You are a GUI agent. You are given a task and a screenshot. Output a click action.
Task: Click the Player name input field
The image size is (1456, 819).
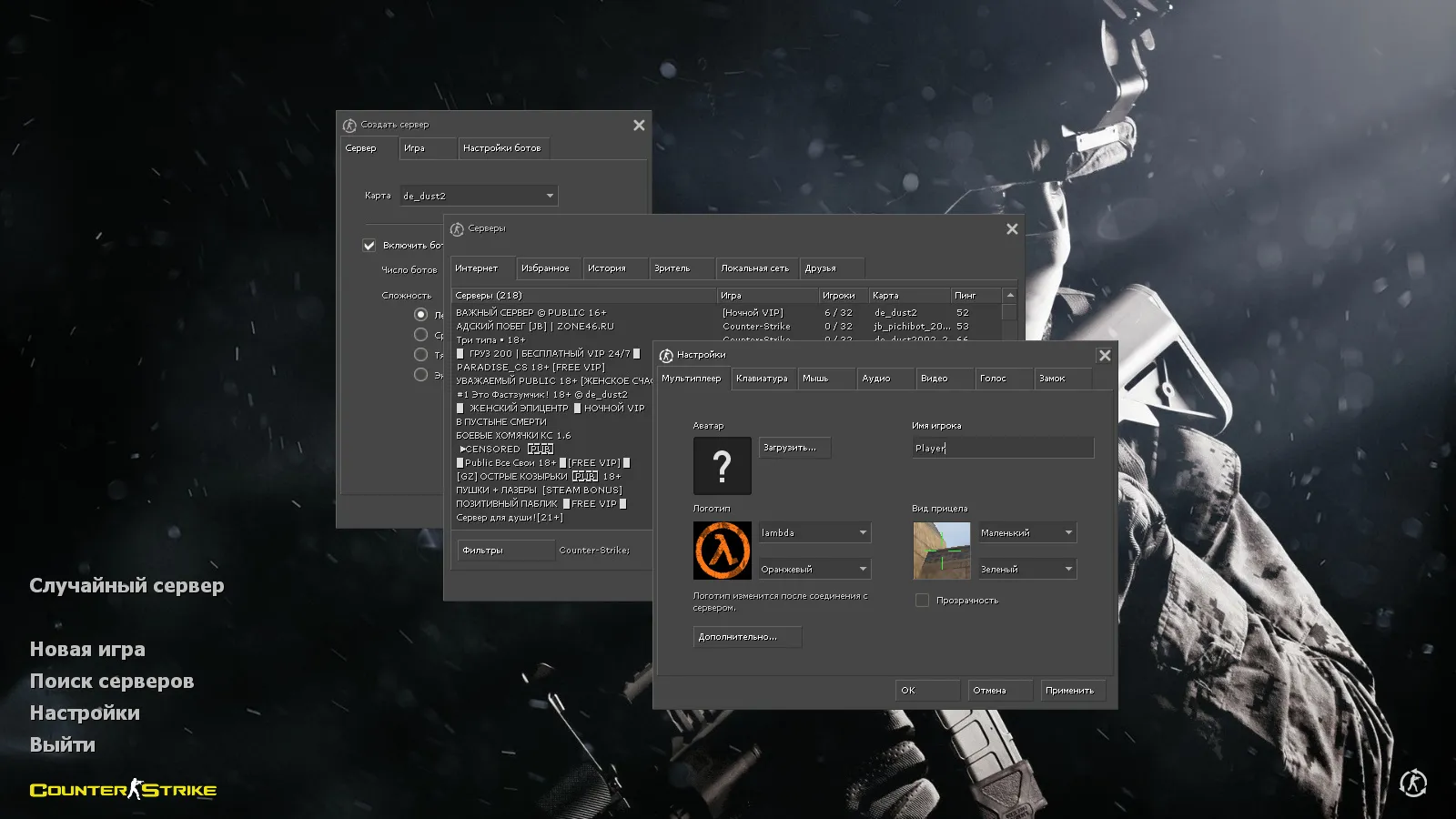(x=1001, y=447)
